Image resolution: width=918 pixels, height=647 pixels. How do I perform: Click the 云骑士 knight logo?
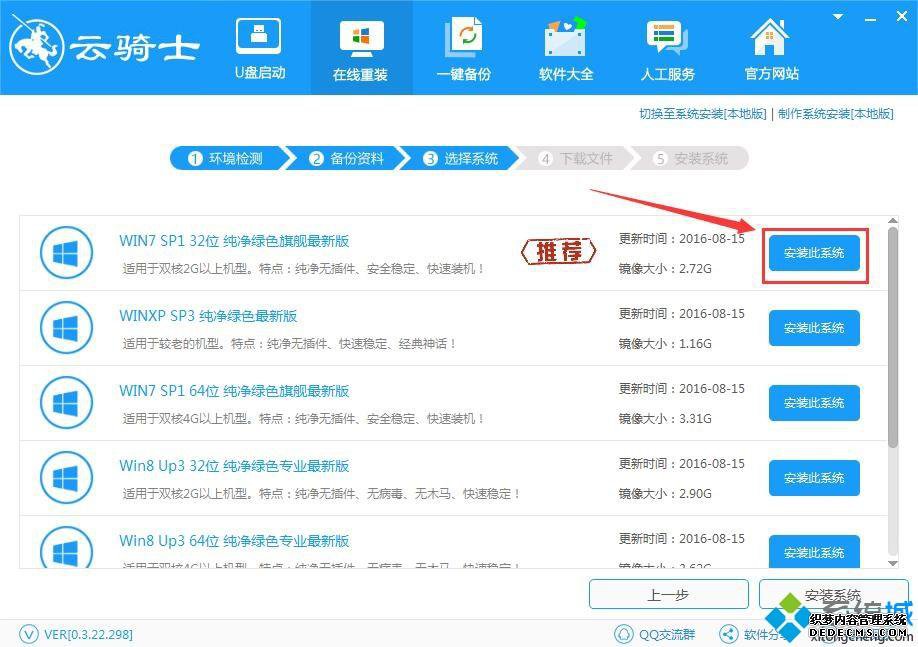point(36,47)
